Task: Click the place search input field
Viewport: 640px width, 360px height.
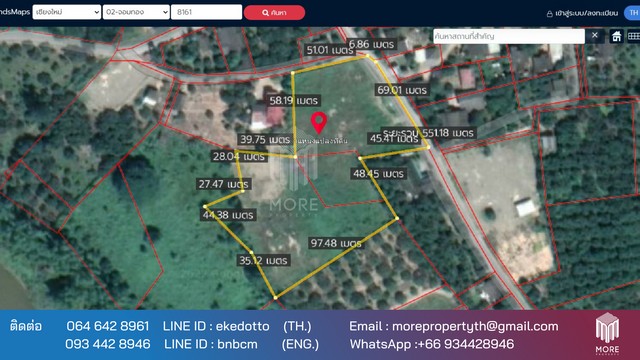Action: coord(509,36)
